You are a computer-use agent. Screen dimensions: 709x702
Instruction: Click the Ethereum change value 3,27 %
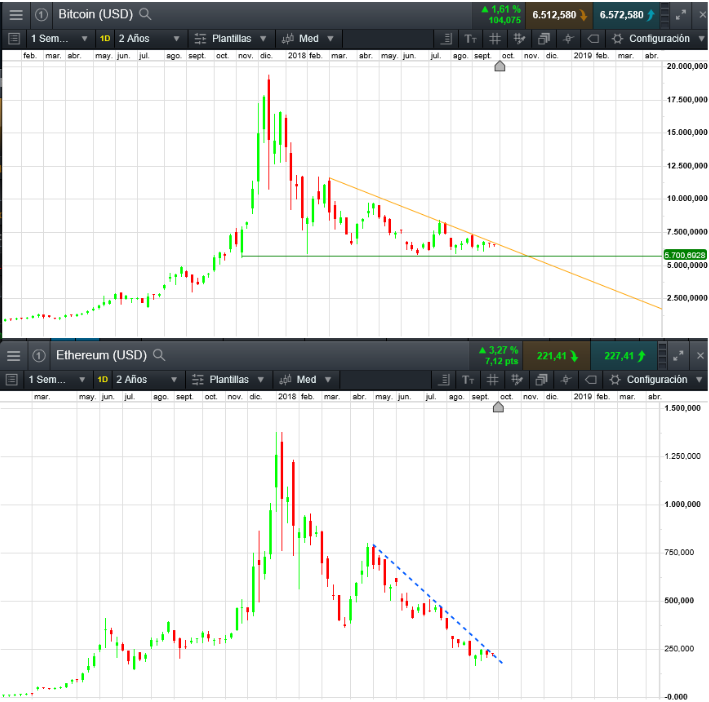(x=499, y=350)
